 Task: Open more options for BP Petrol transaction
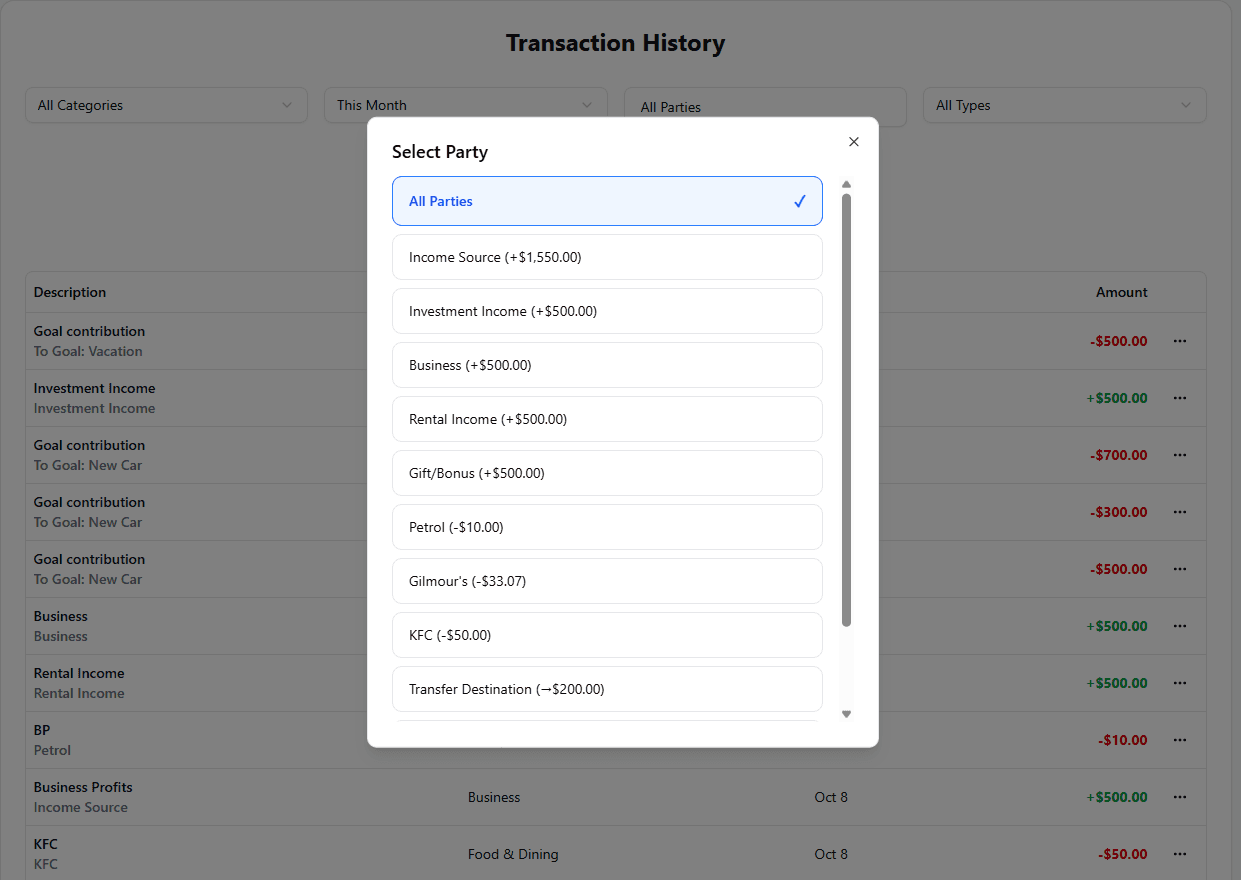tap(1179, 740)
